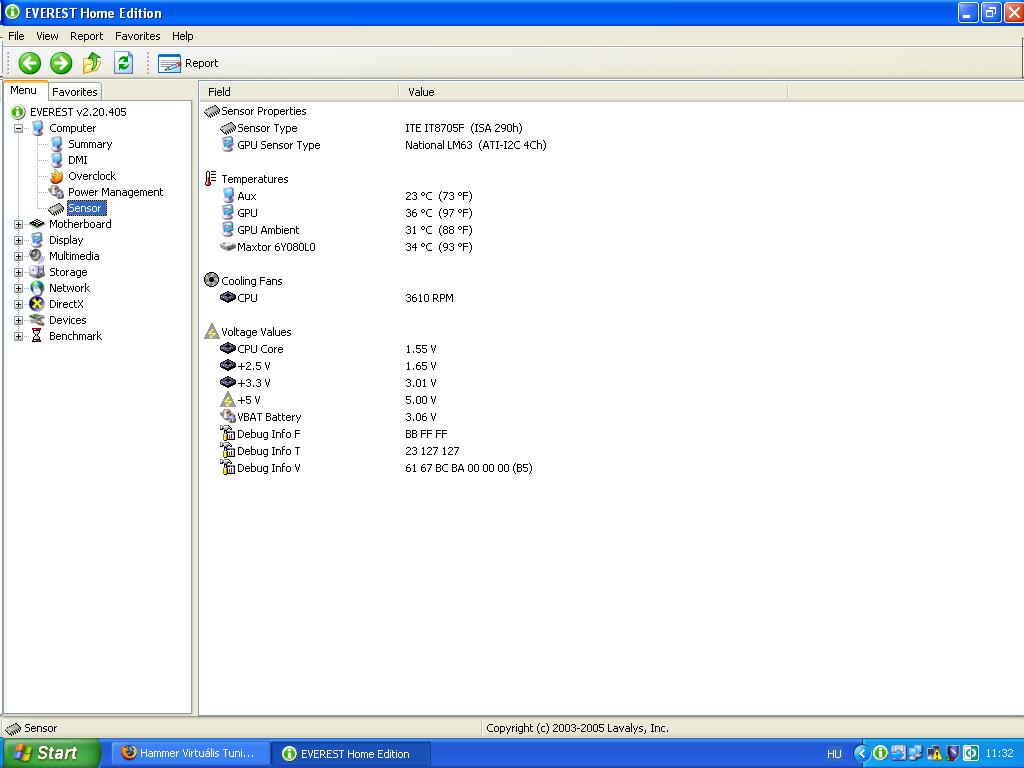The image size is (1024, 768).
Task: Open the View menu
Action: pos(47,36)
